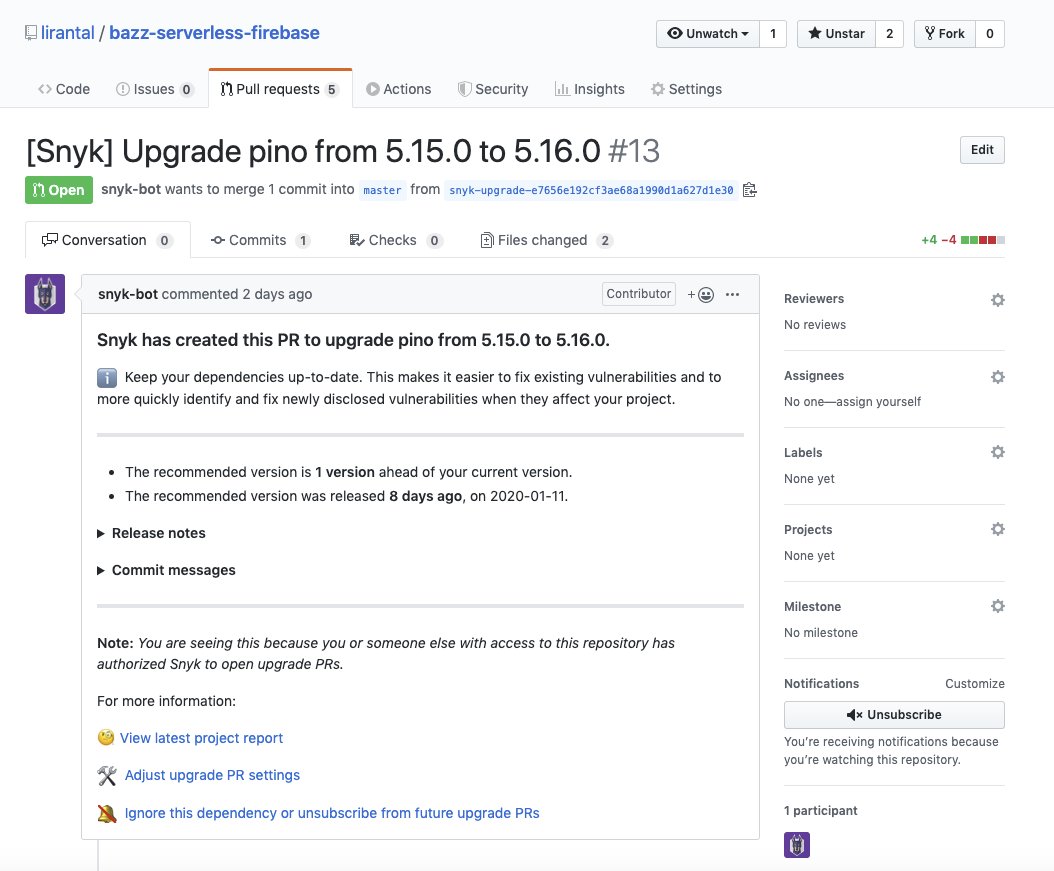This screenshot has width=1054, height=871.
Task: Open comment options three-dot menu
Action: [733, 294]
